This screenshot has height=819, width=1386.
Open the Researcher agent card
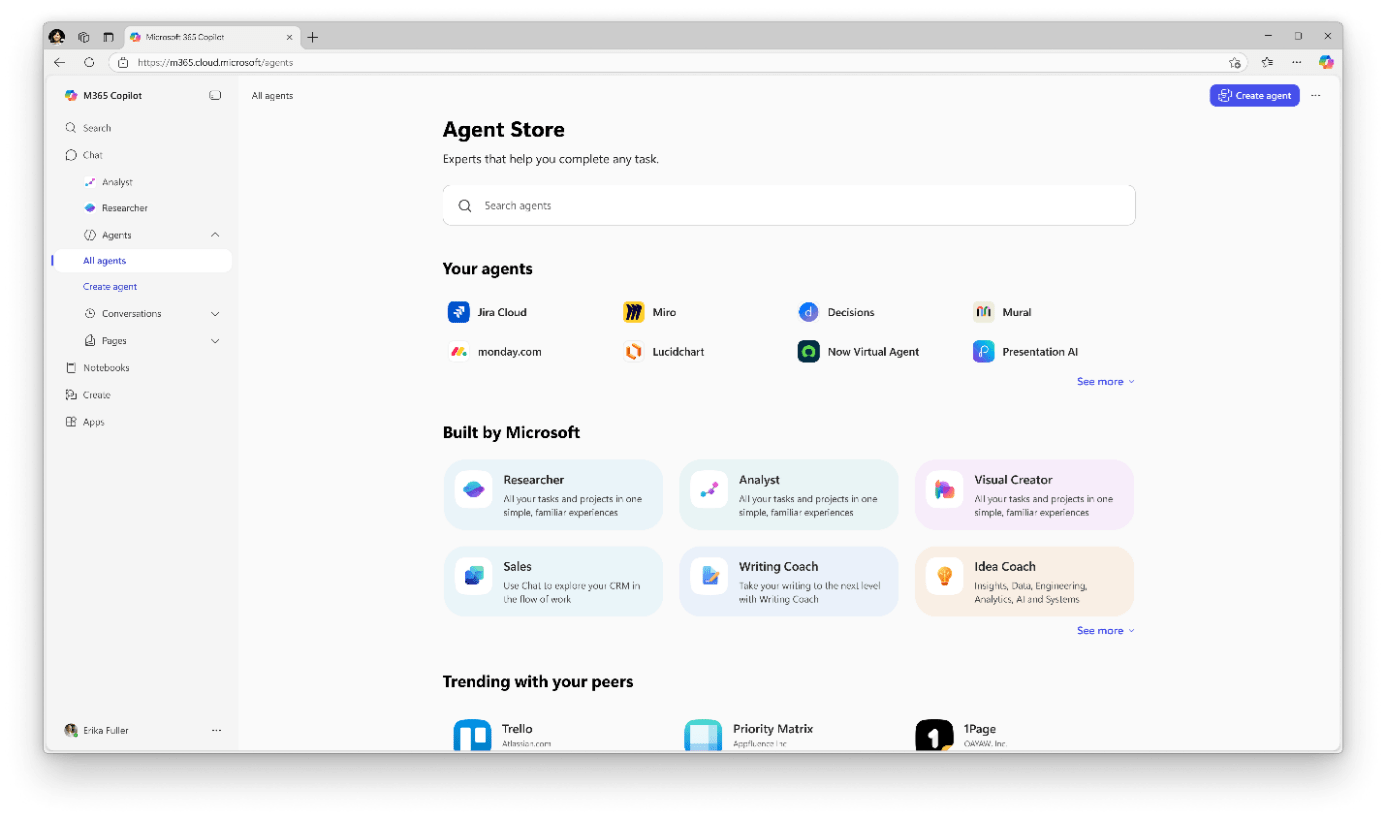[552, 494]
